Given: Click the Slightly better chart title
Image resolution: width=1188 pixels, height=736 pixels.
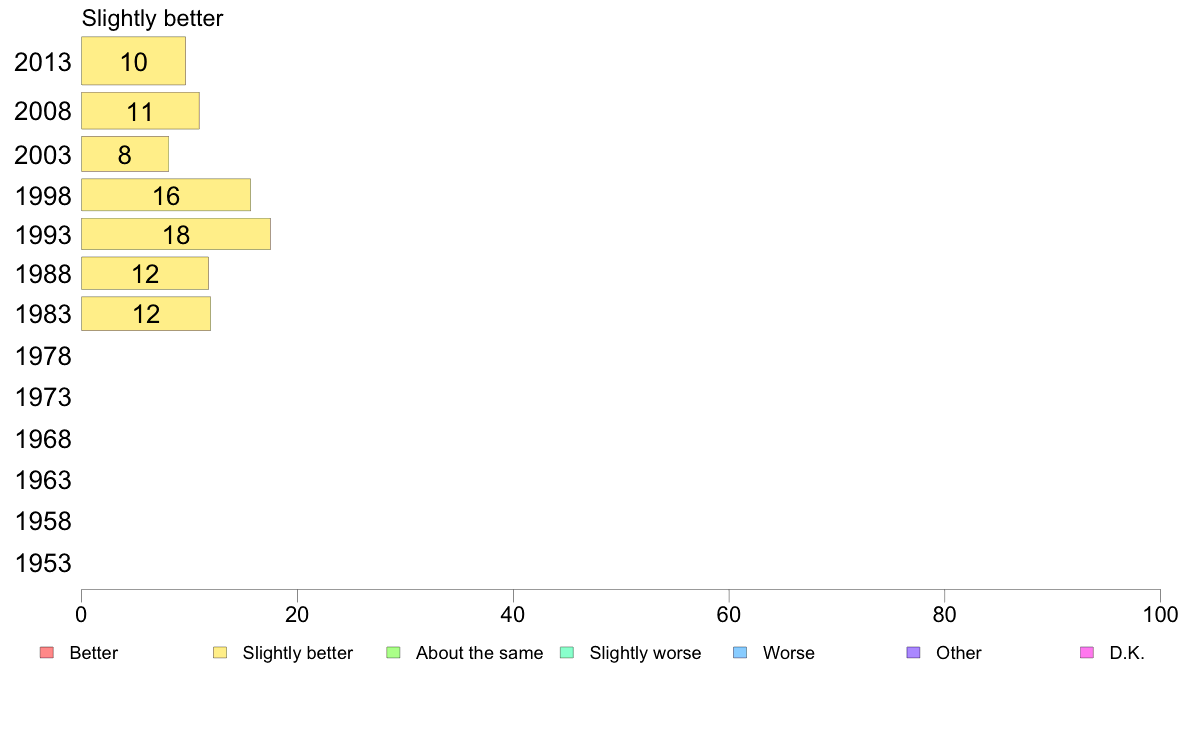Looking at the screenshot, I should [x=152, y=18].
